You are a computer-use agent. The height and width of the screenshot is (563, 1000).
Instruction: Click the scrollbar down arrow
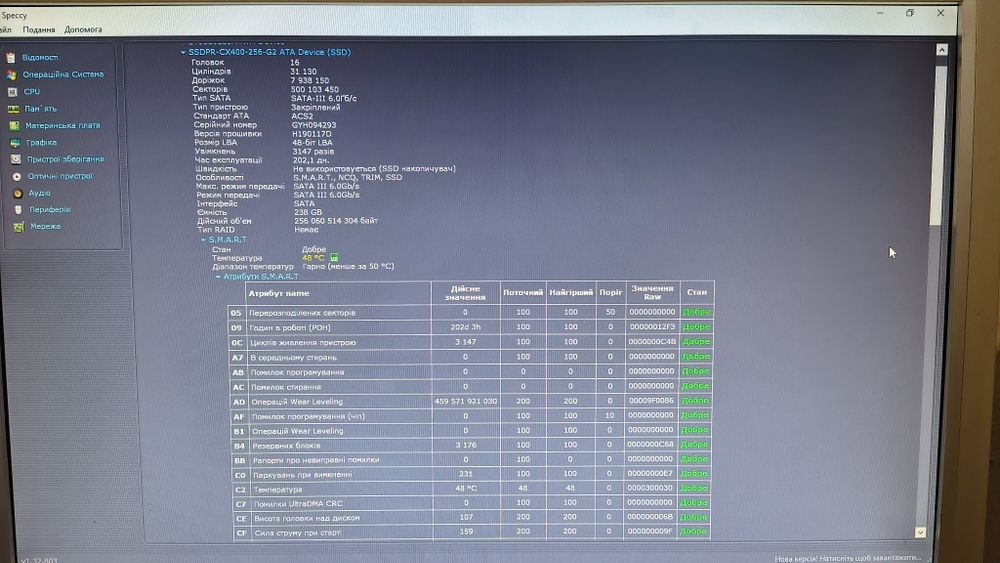click(920, 532)
